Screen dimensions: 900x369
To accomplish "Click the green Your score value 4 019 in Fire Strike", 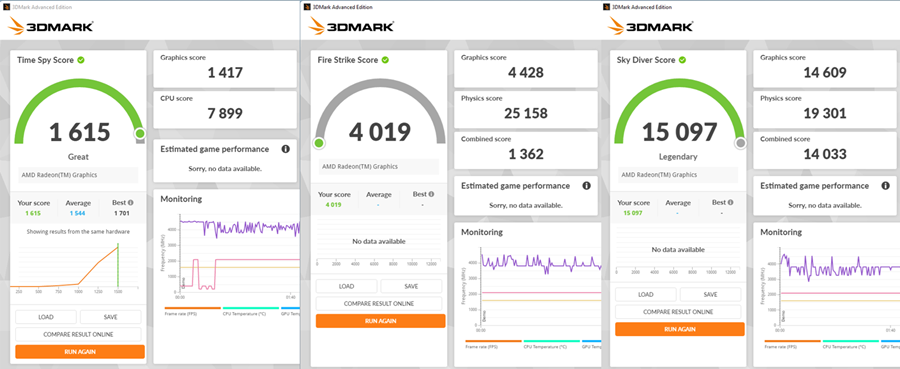I will coord(333,204).
